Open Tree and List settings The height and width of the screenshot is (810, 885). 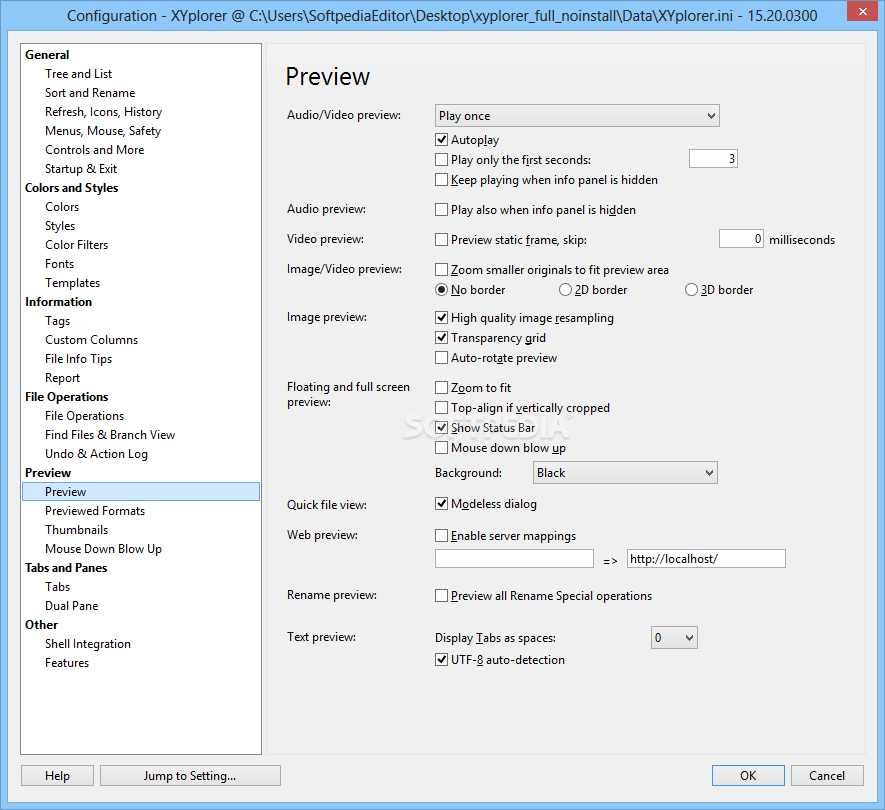[x=78, y=74]
